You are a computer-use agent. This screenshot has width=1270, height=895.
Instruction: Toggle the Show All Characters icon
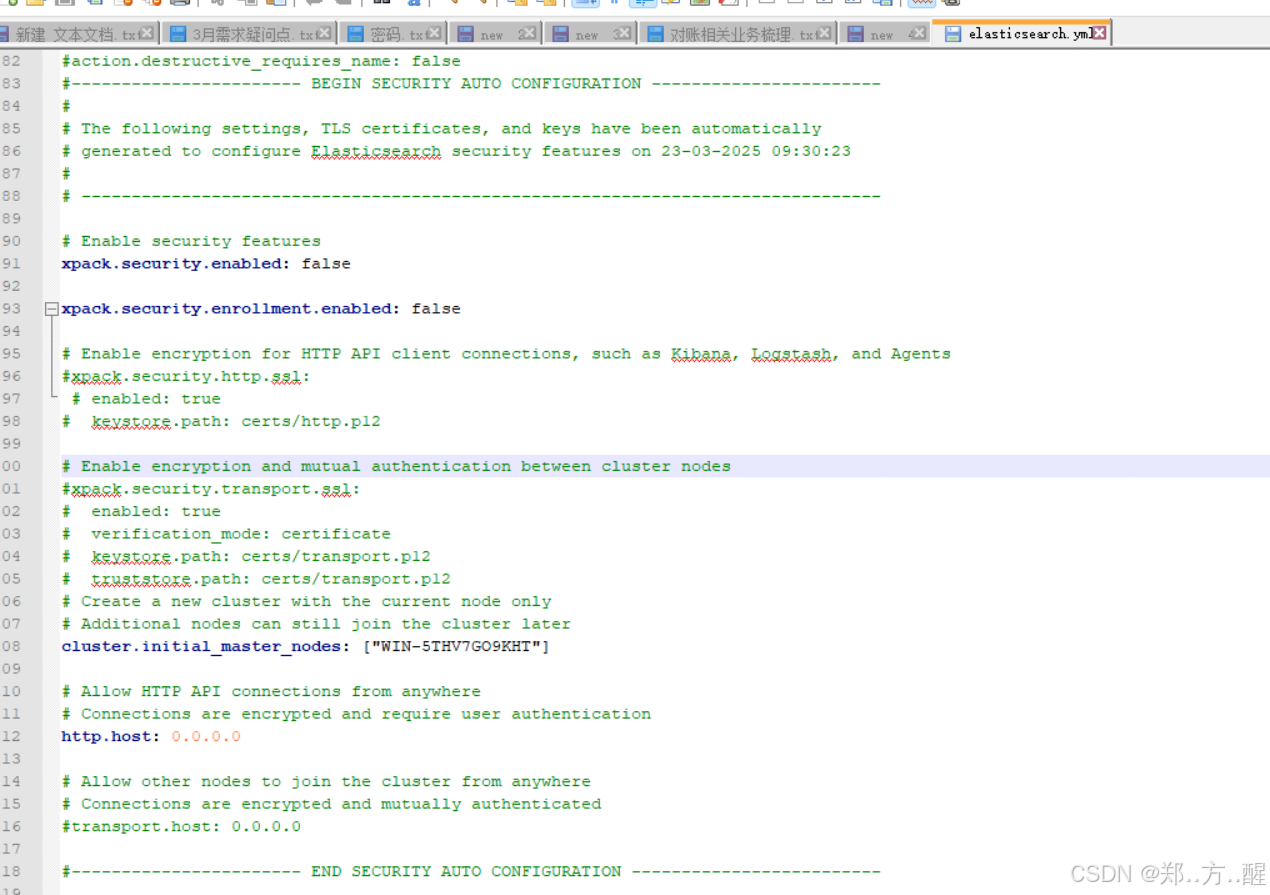(x=615, y=4)
